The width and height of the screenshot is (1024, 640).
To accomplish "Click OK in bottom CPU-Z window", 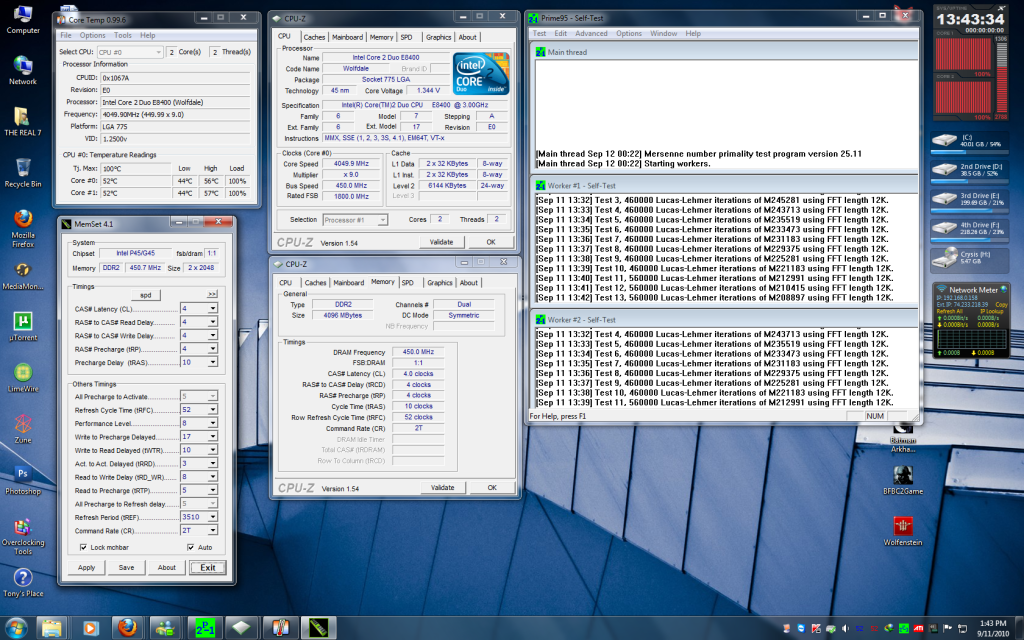I will coord(492,488).
